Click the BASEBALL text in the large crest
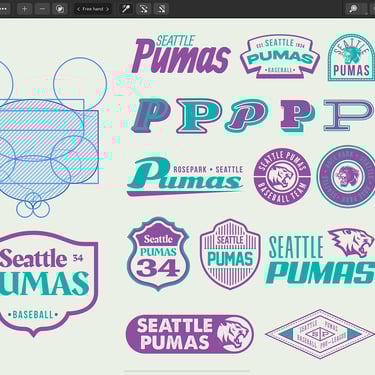375x375 pixels. pos(33,315)
